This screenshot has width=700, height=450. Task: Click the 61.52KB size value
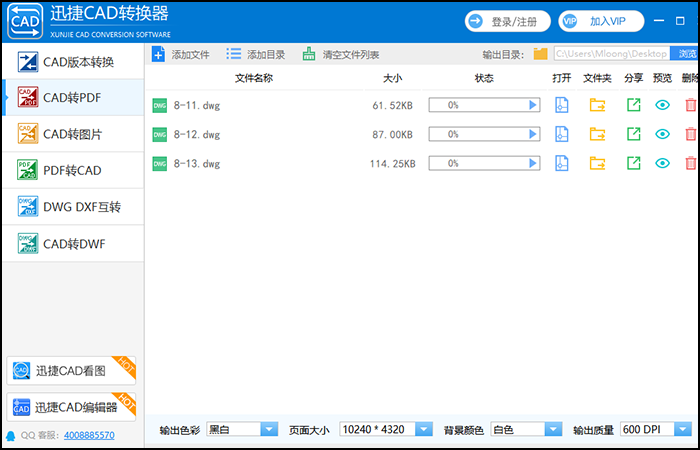[x=393, y=106]
